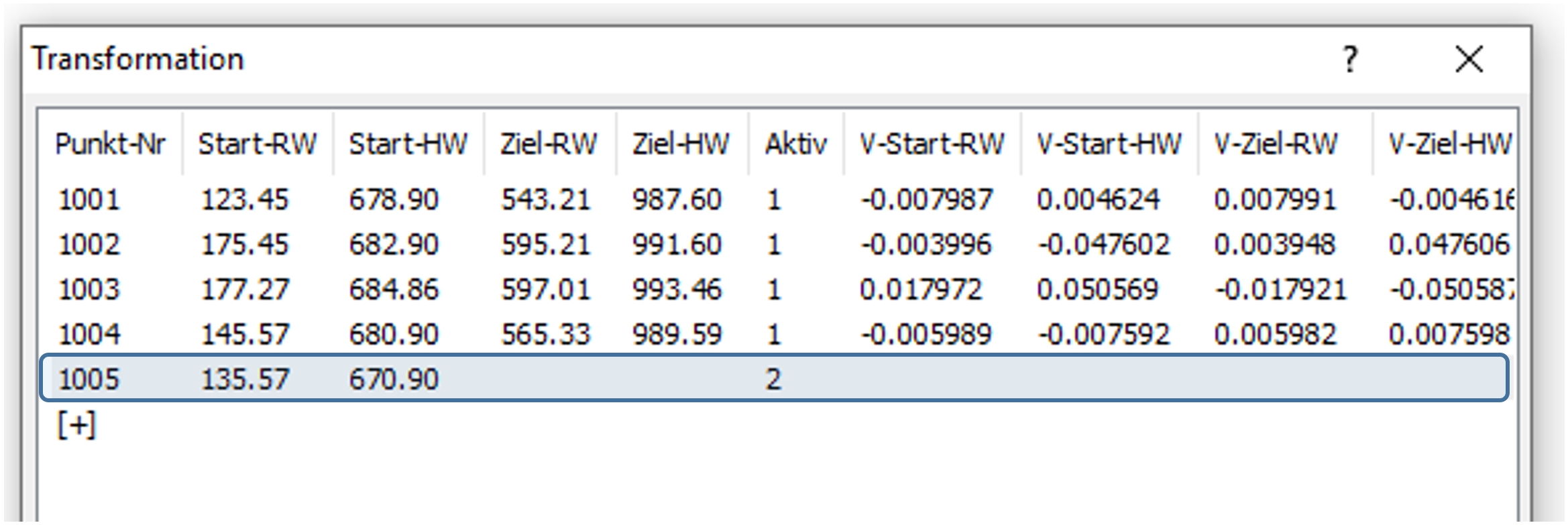
Task: Click the Ziel-HW column header
Action: click(680, 144)
